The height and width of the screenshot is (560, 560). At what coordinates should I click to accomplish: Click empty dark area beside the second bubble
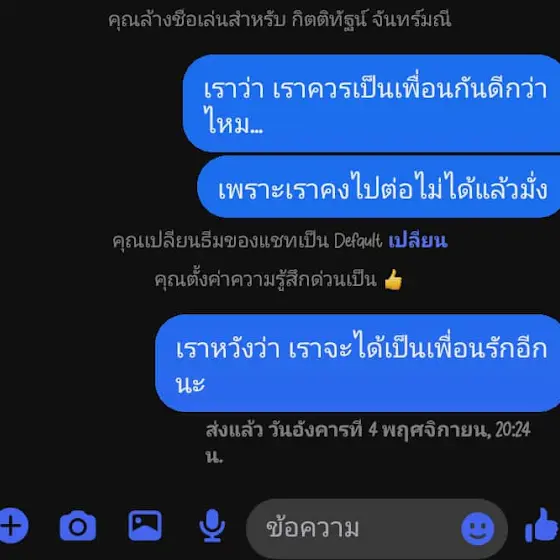point(96,187)
